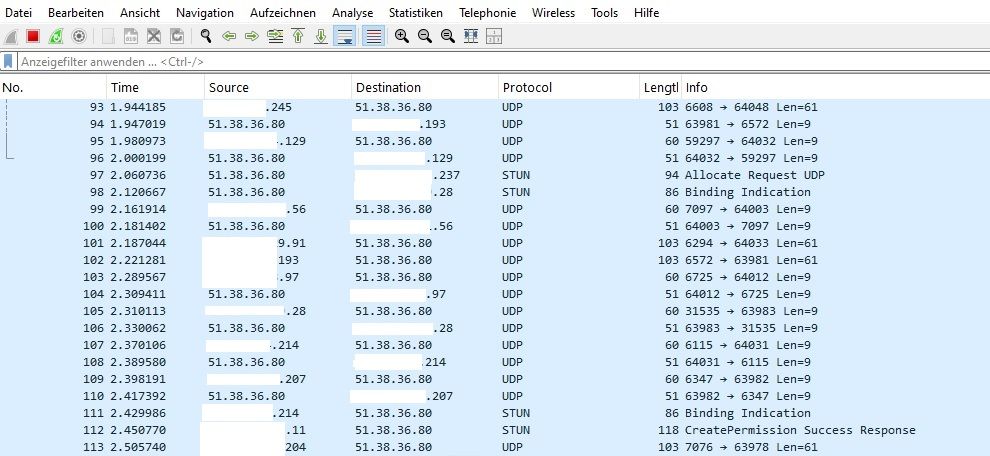
Task: Click the shark fin start capture icon
Action: tap(11, 37)
